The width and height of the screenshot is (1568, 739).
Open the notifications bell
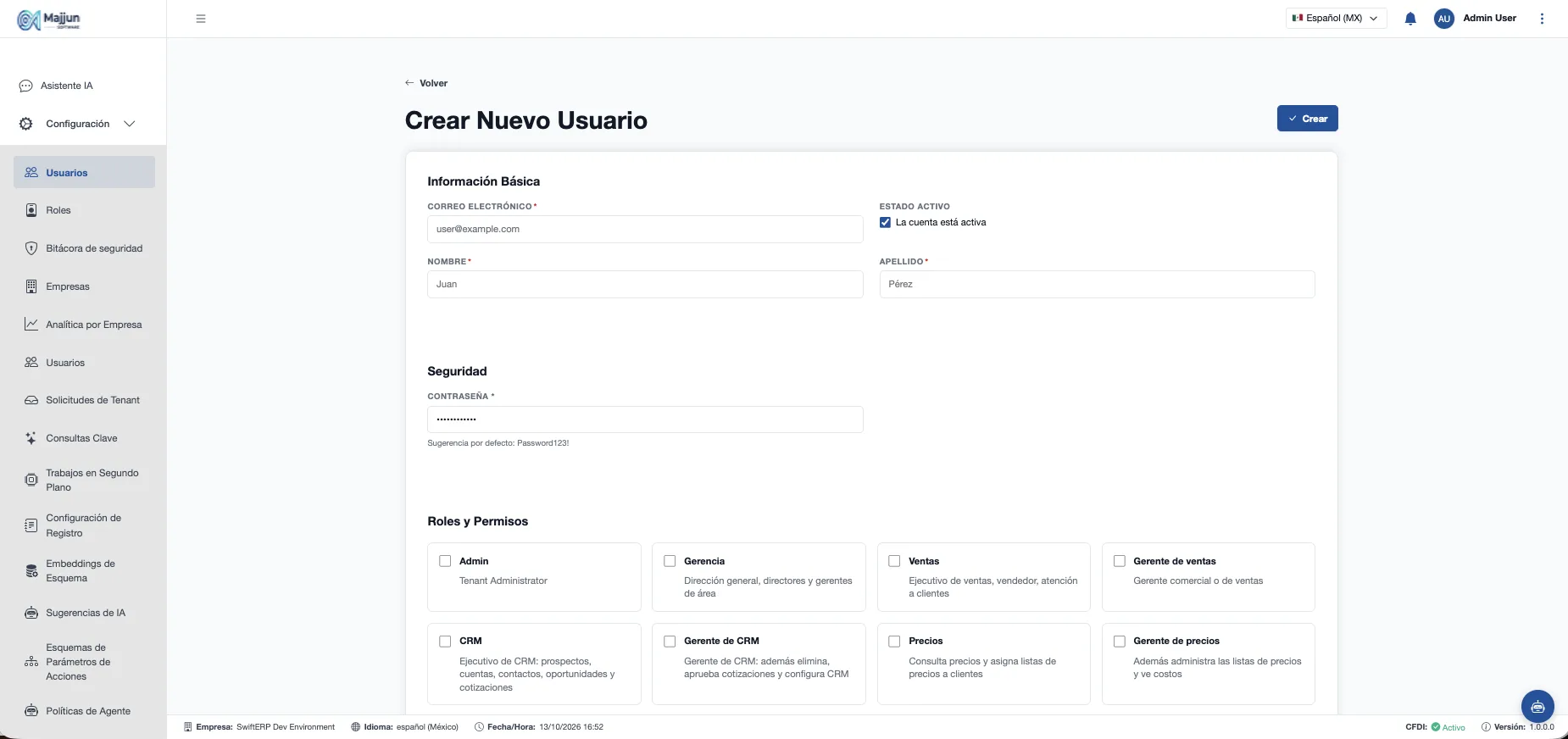tap(1410, 19)
